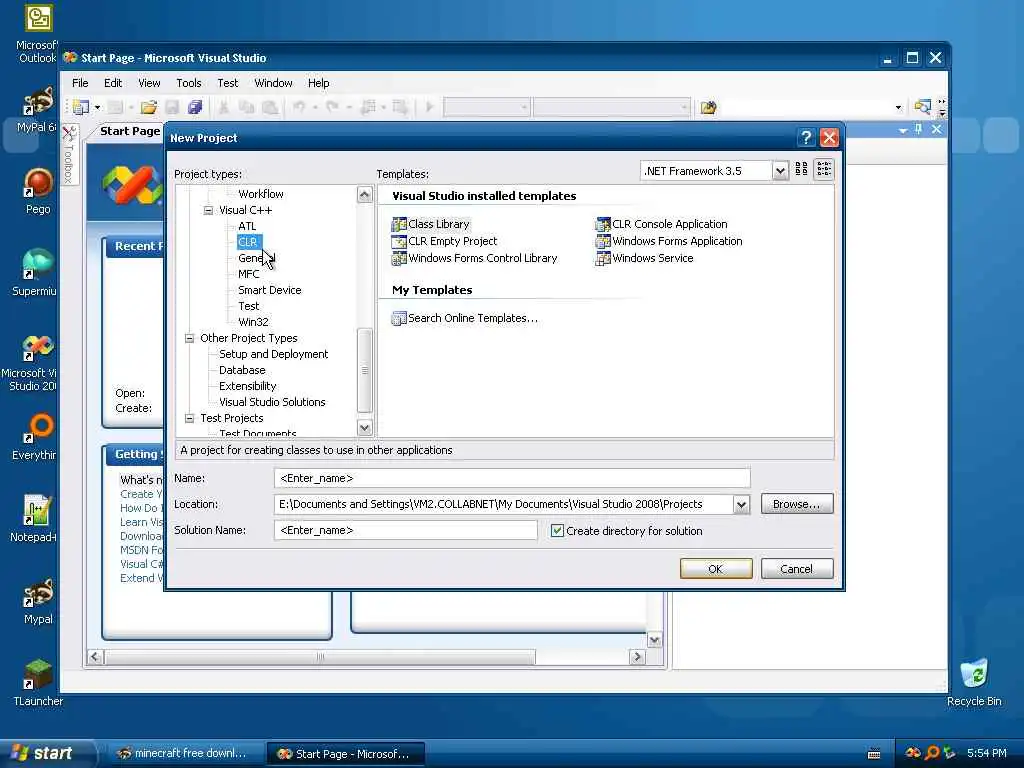Open the Location path dropdown arrow

click(741, 504)
